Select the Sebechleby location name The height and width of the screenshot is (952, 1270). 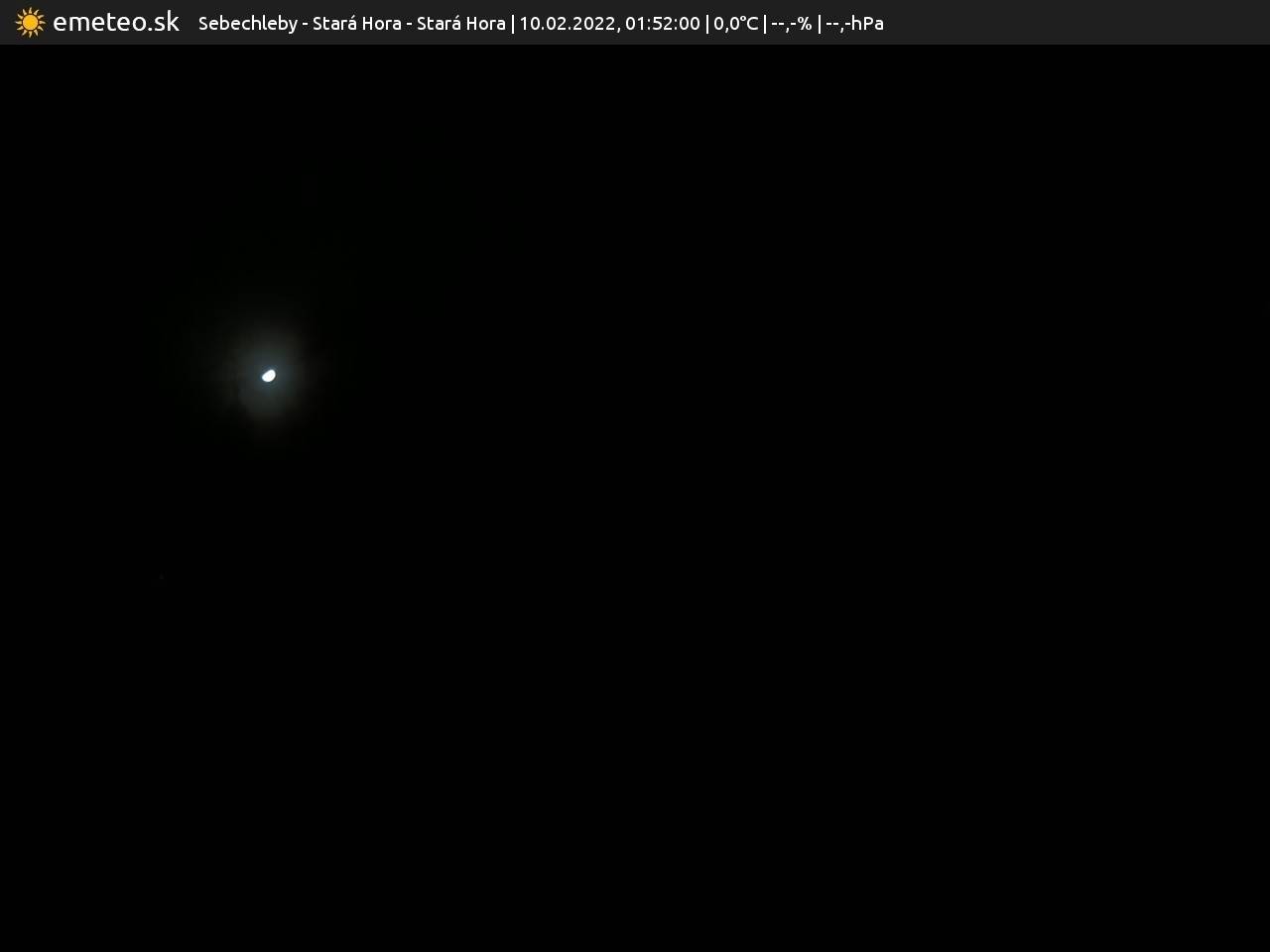247,23
